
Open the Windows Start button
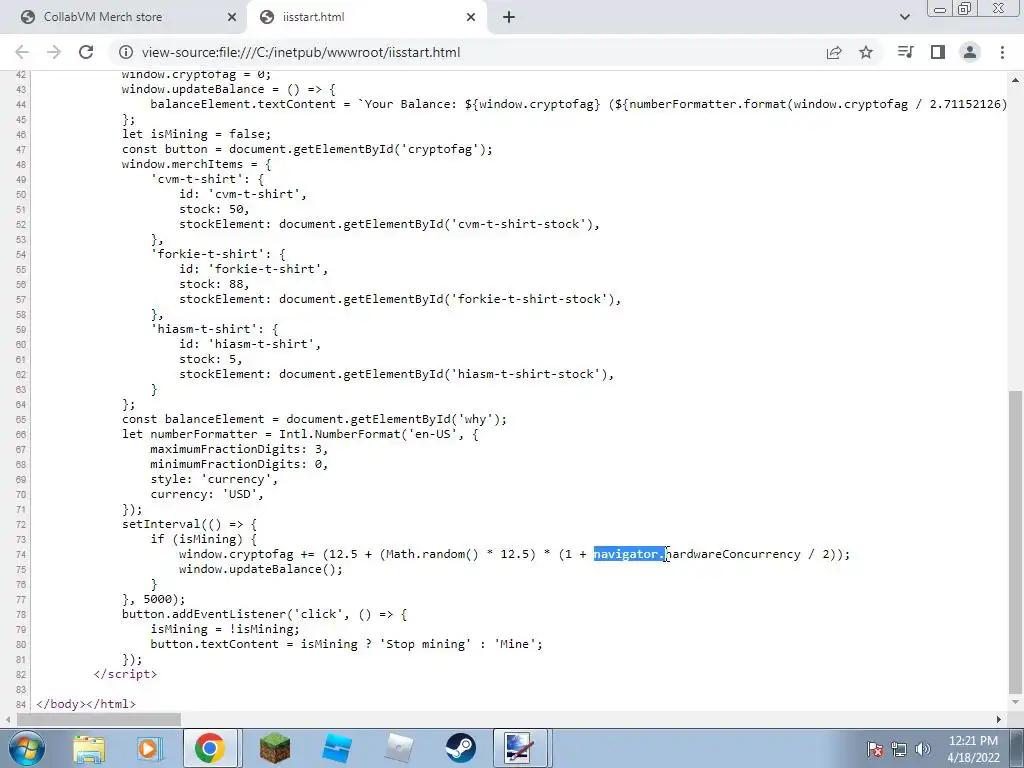tap(26, 748)
